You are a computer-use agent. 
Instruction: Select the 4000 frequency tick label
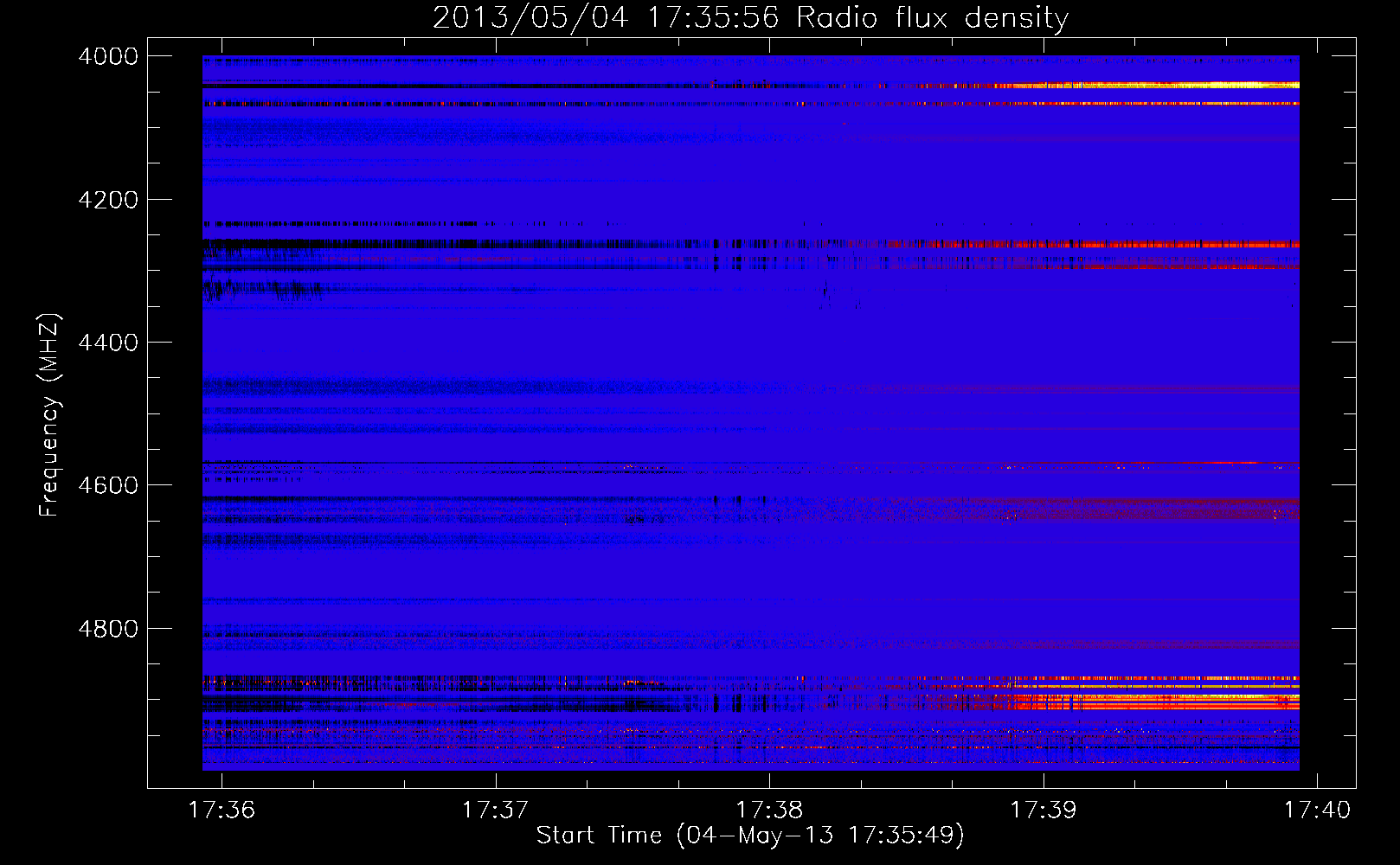coord(108,56)
